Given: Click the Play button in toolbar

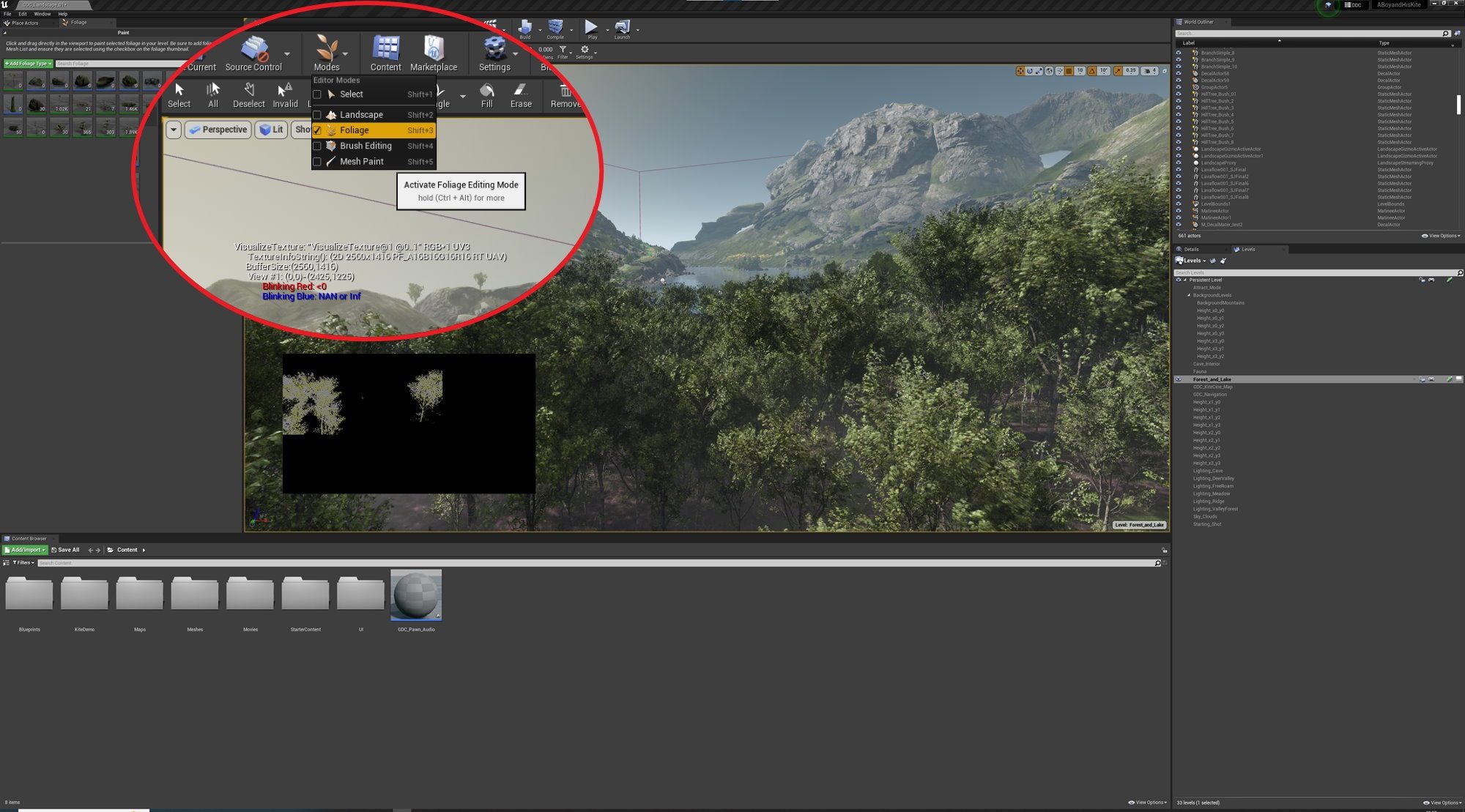Looking at the screenshot, I should tap(591, 28).
